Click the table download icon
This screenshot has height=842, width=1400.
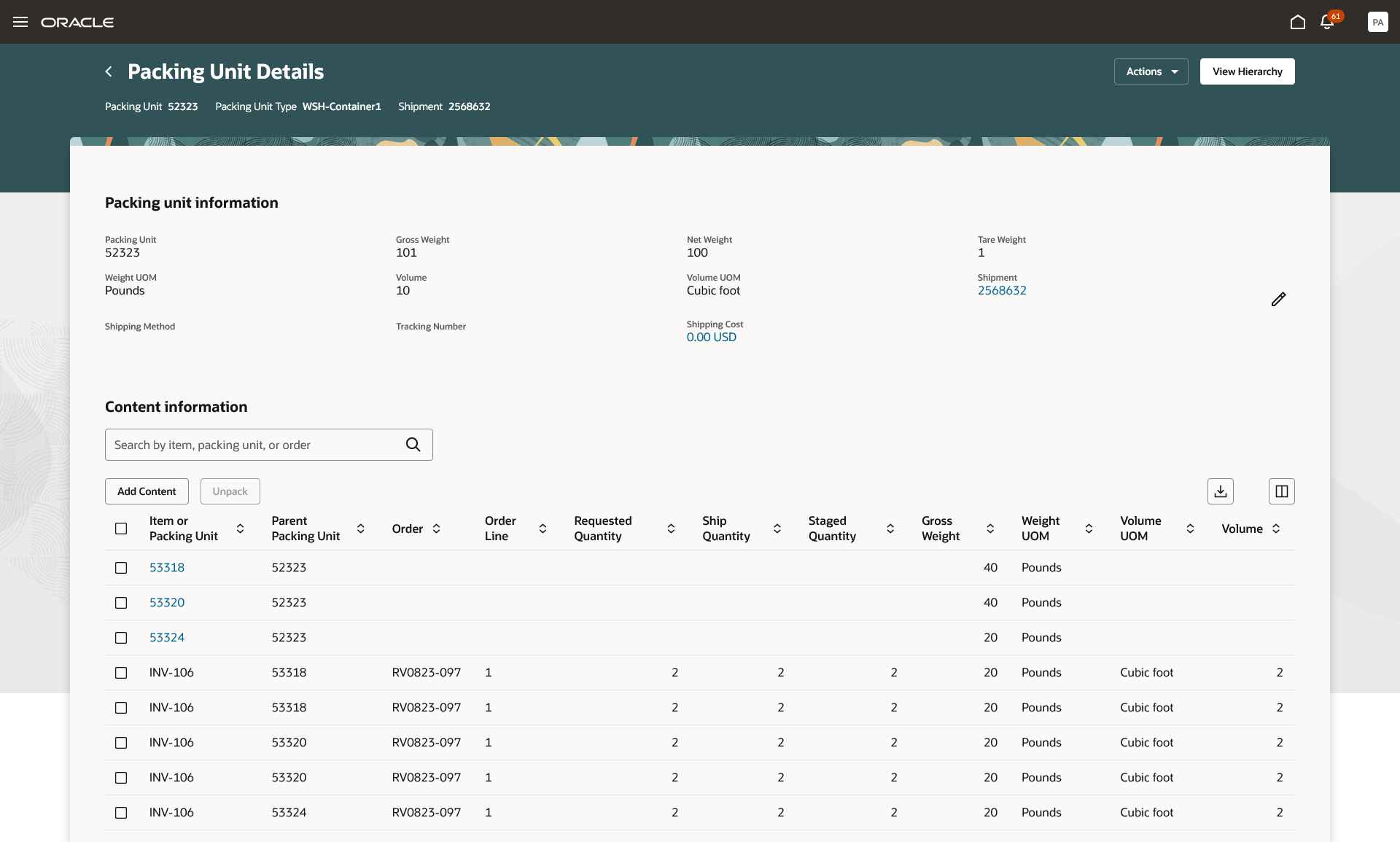1220,491
